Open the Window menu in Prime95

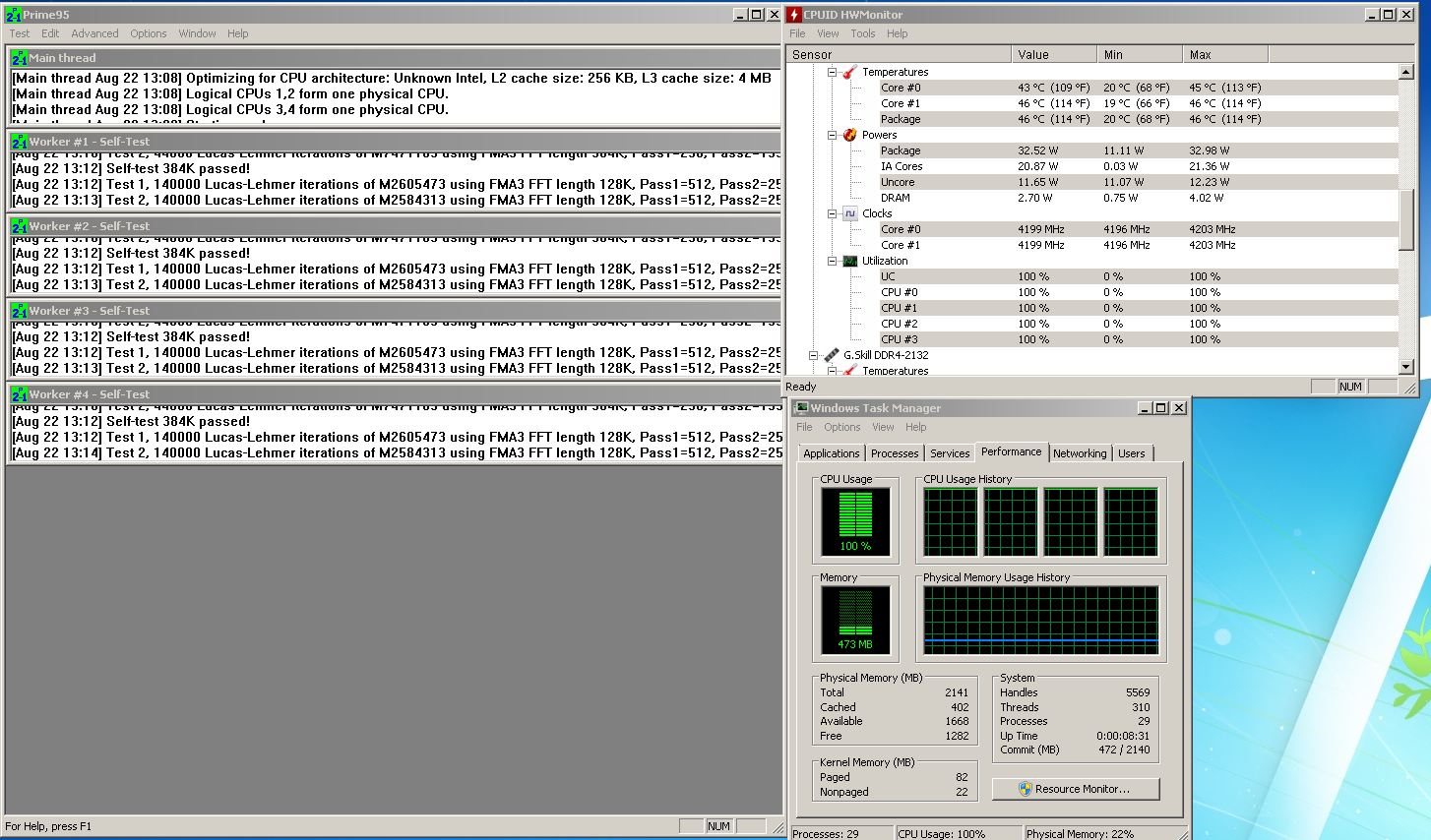[197, 33]
